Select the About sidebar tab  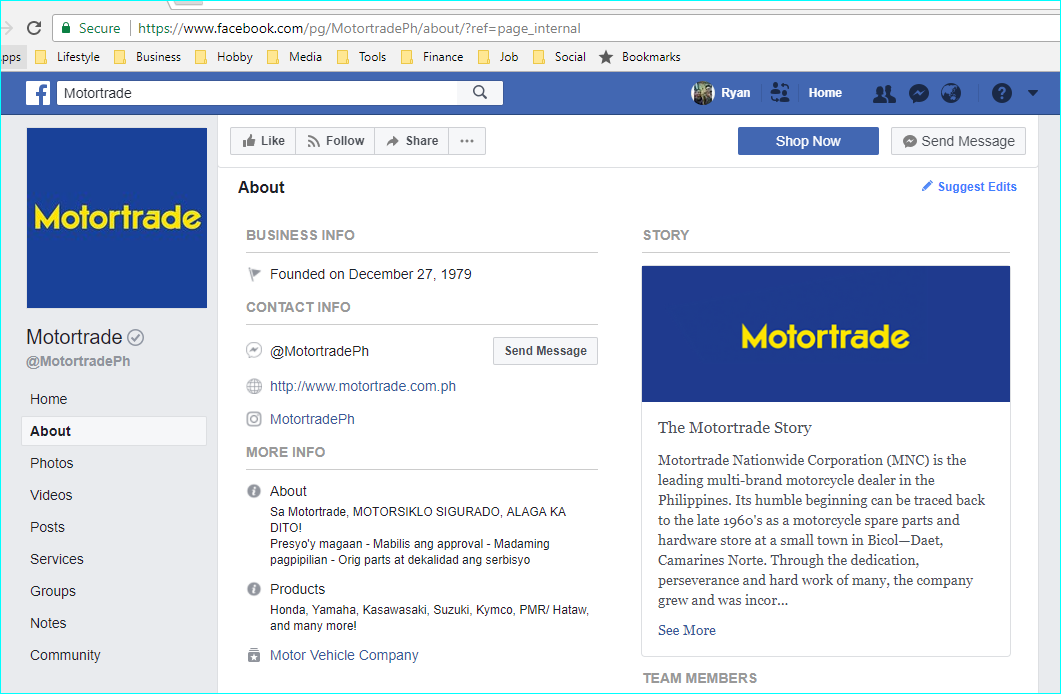pos(114,431)
